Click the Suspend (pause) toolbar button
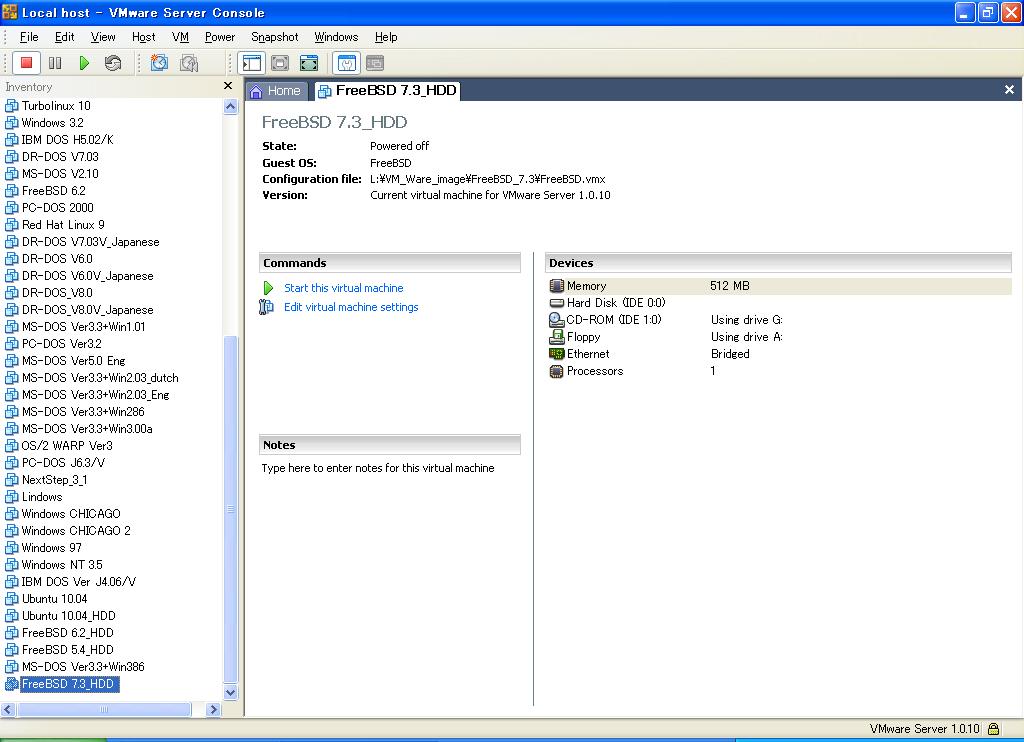Screen dimensions: 1024x742 tap(56, 63)
